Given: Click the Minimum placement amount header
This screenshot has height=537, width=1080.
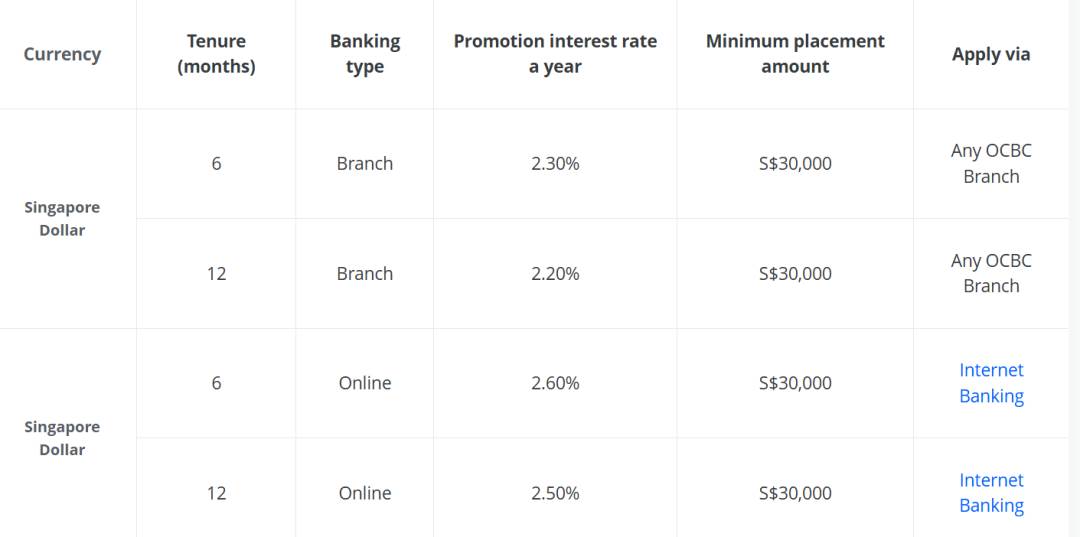Looking at the screenshot, I should (796, 54).
